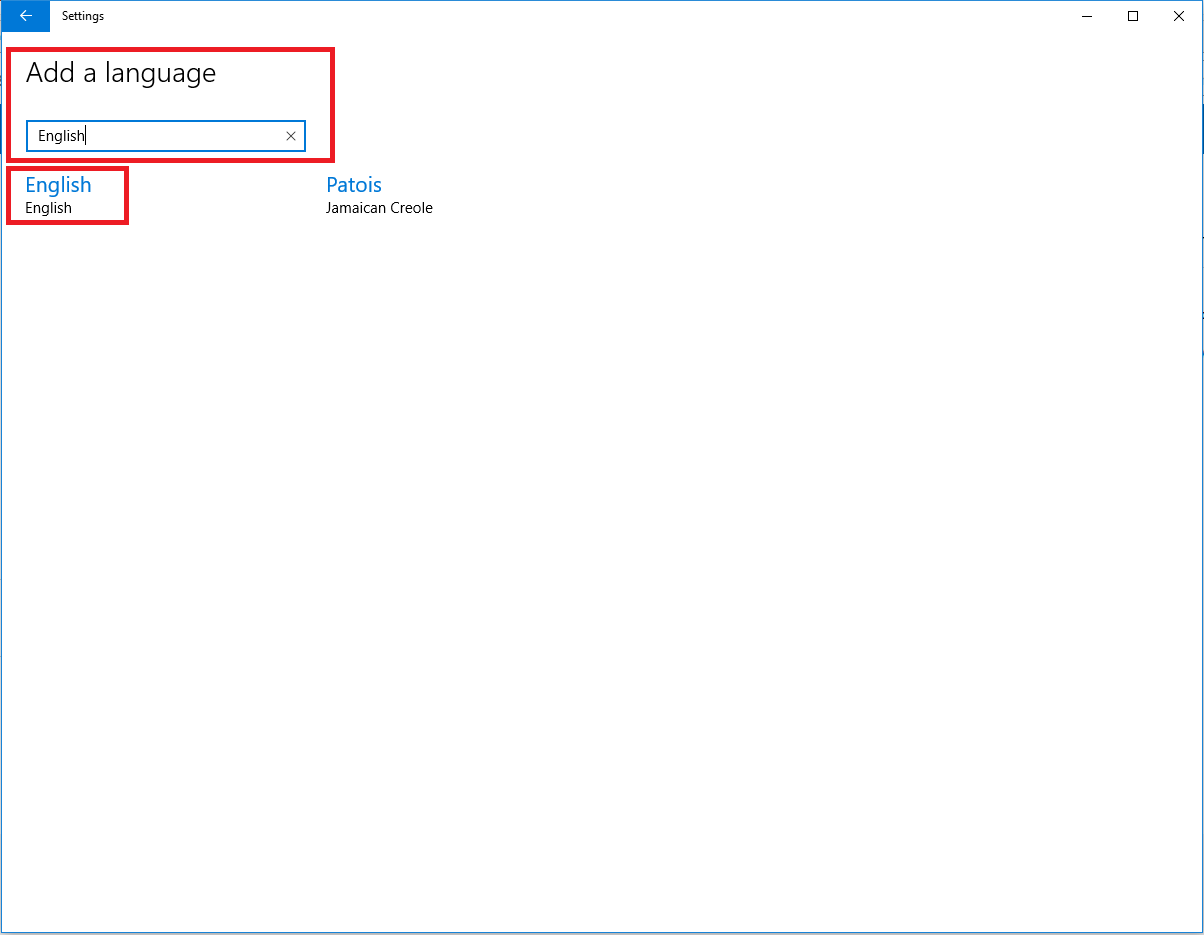1204x935 pixels.
Task: Click the Jamaican Creole subtitle text
Action: [x=379, y=208]
